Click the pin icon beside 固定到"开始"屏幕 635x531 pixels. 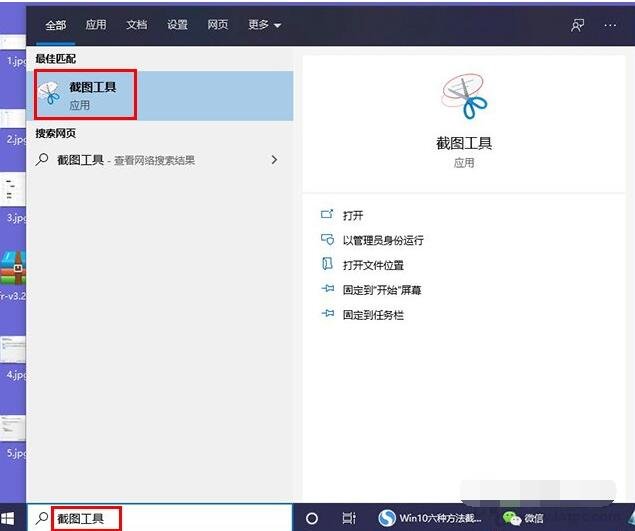[x=328, y=289]
